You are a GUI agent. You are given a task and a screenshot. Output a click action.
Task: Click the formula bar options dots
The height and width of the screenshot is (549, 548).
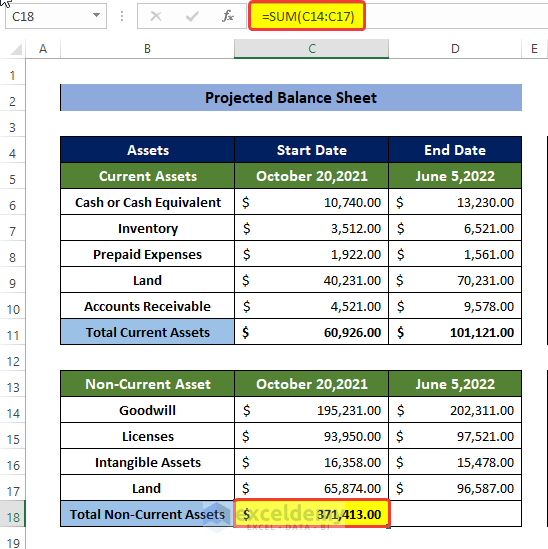click(x=122, y=16)
